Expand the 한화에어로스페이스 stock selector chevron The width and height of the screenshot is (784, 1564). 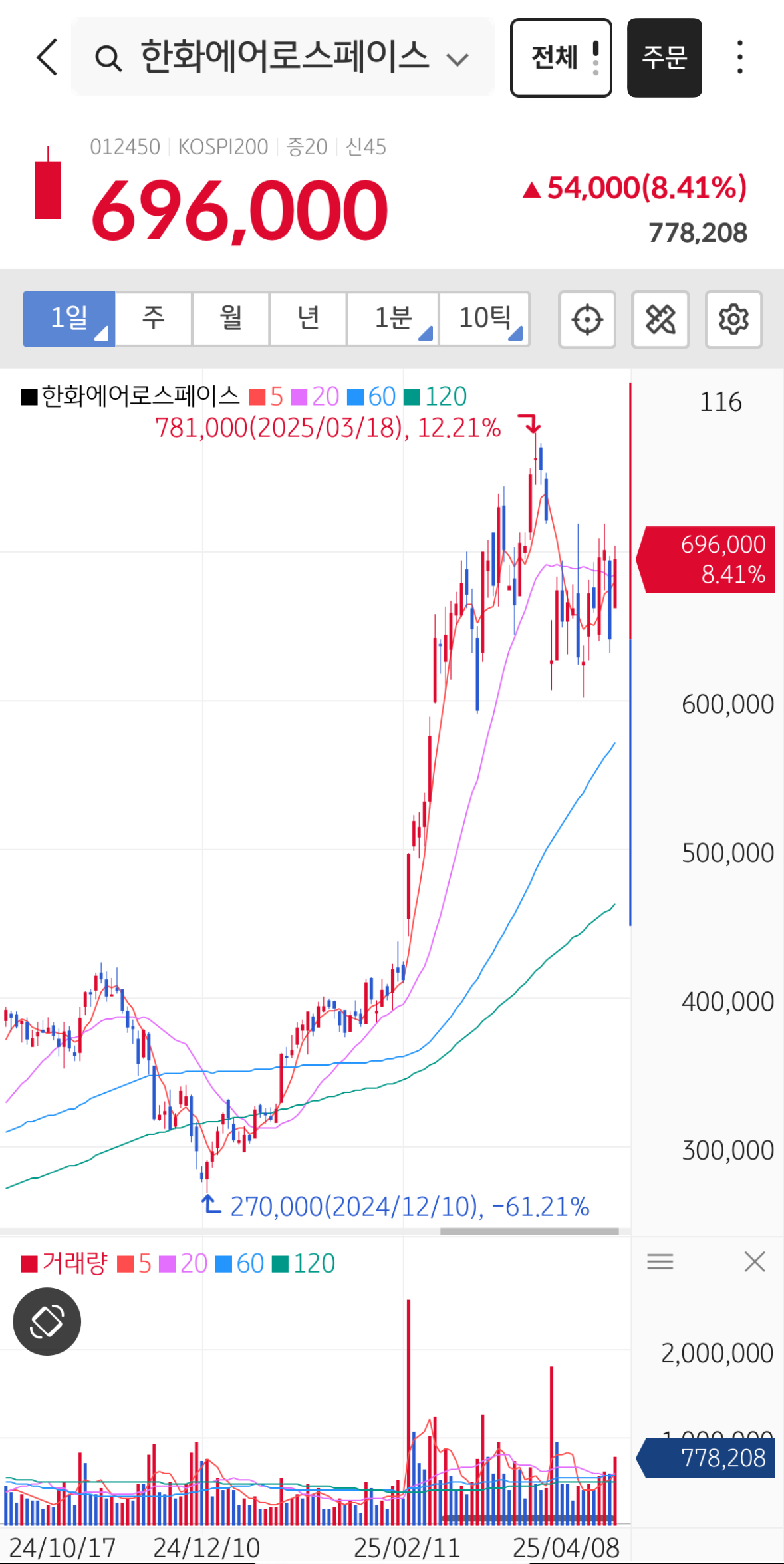point(457,60)
